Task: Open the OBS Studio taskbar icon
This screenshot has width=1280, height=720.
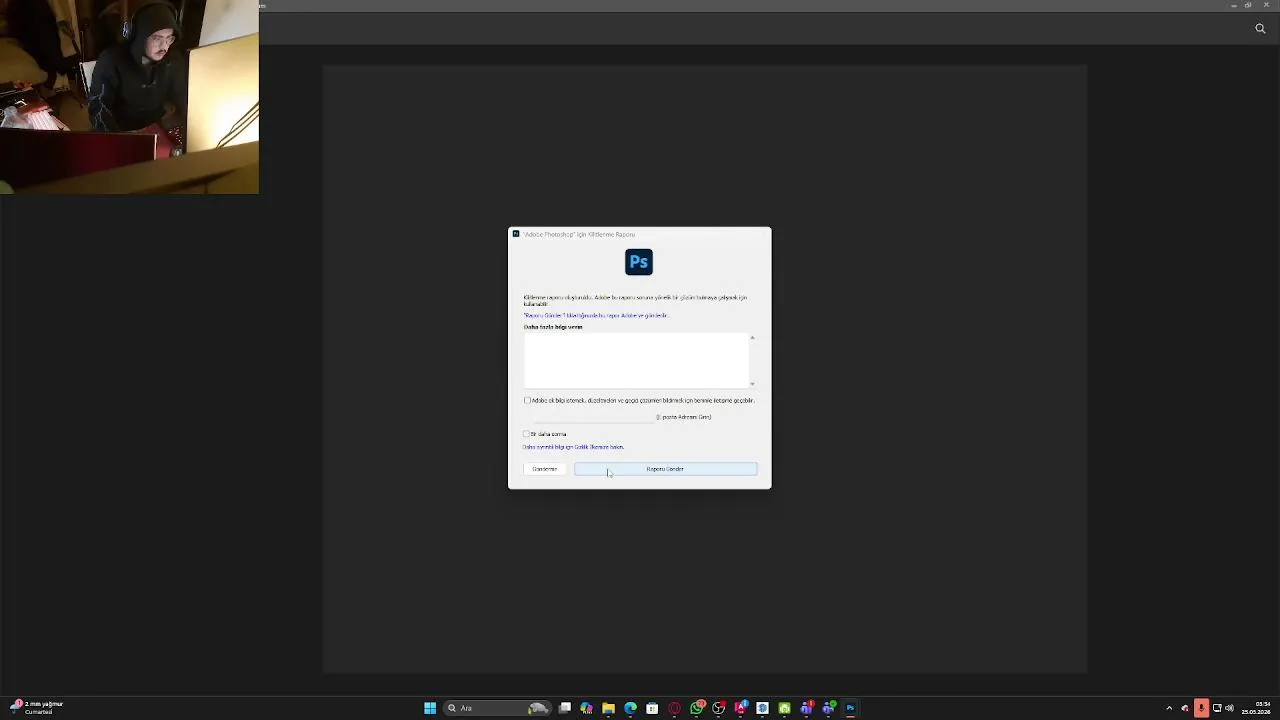Action: point(718,708)
